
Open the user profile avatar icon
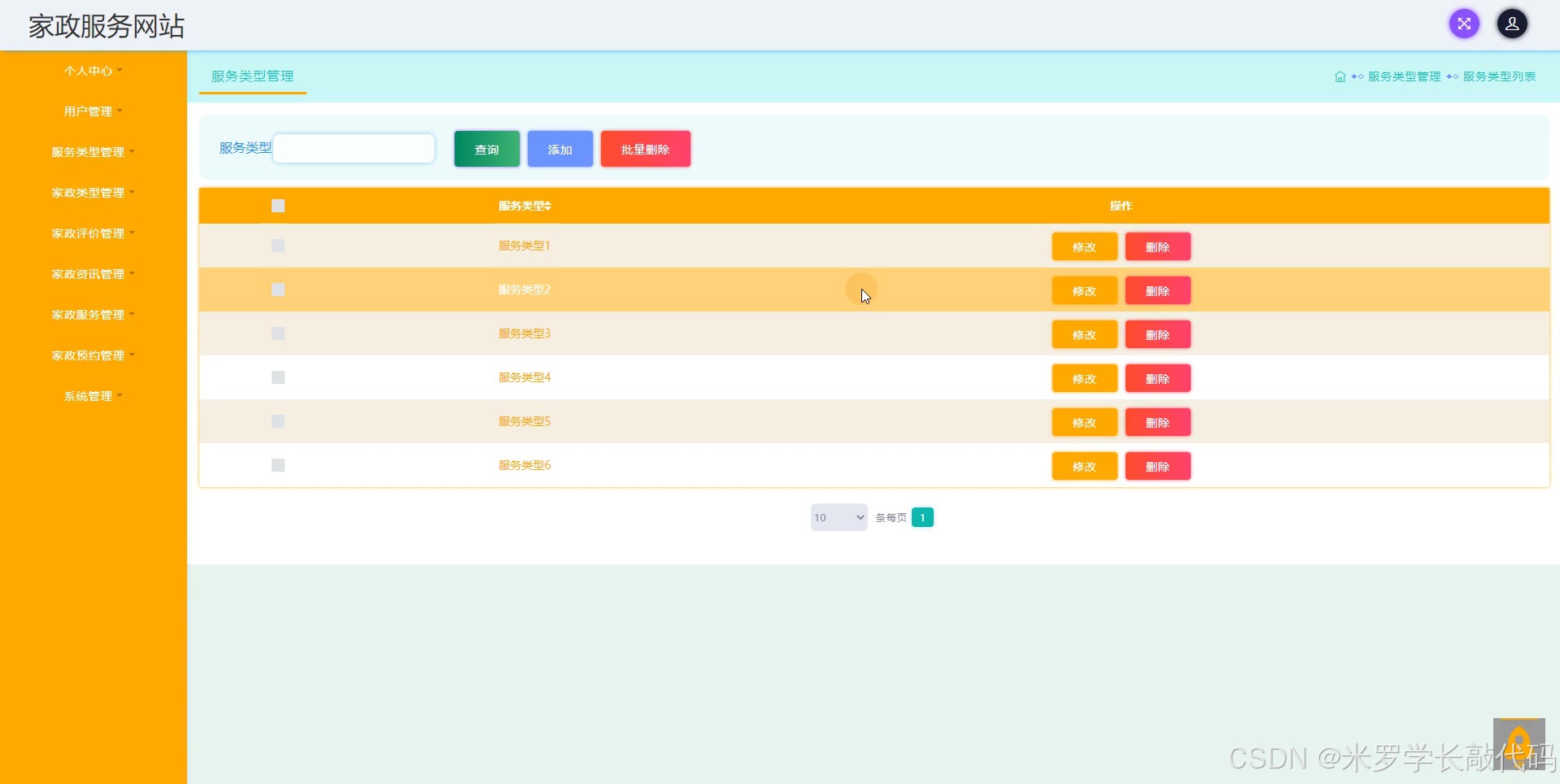pos(1512,24)
